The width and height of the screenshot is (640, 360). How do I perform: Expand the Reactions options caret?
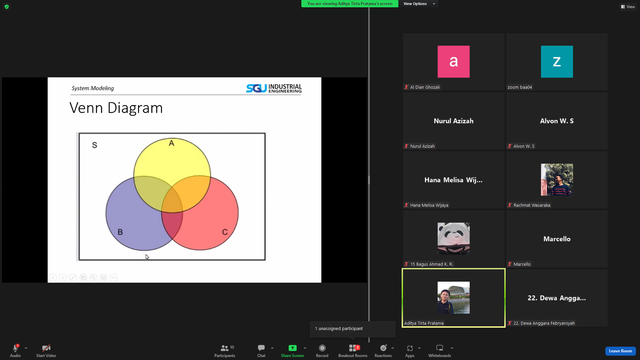[x=393, y=348]
